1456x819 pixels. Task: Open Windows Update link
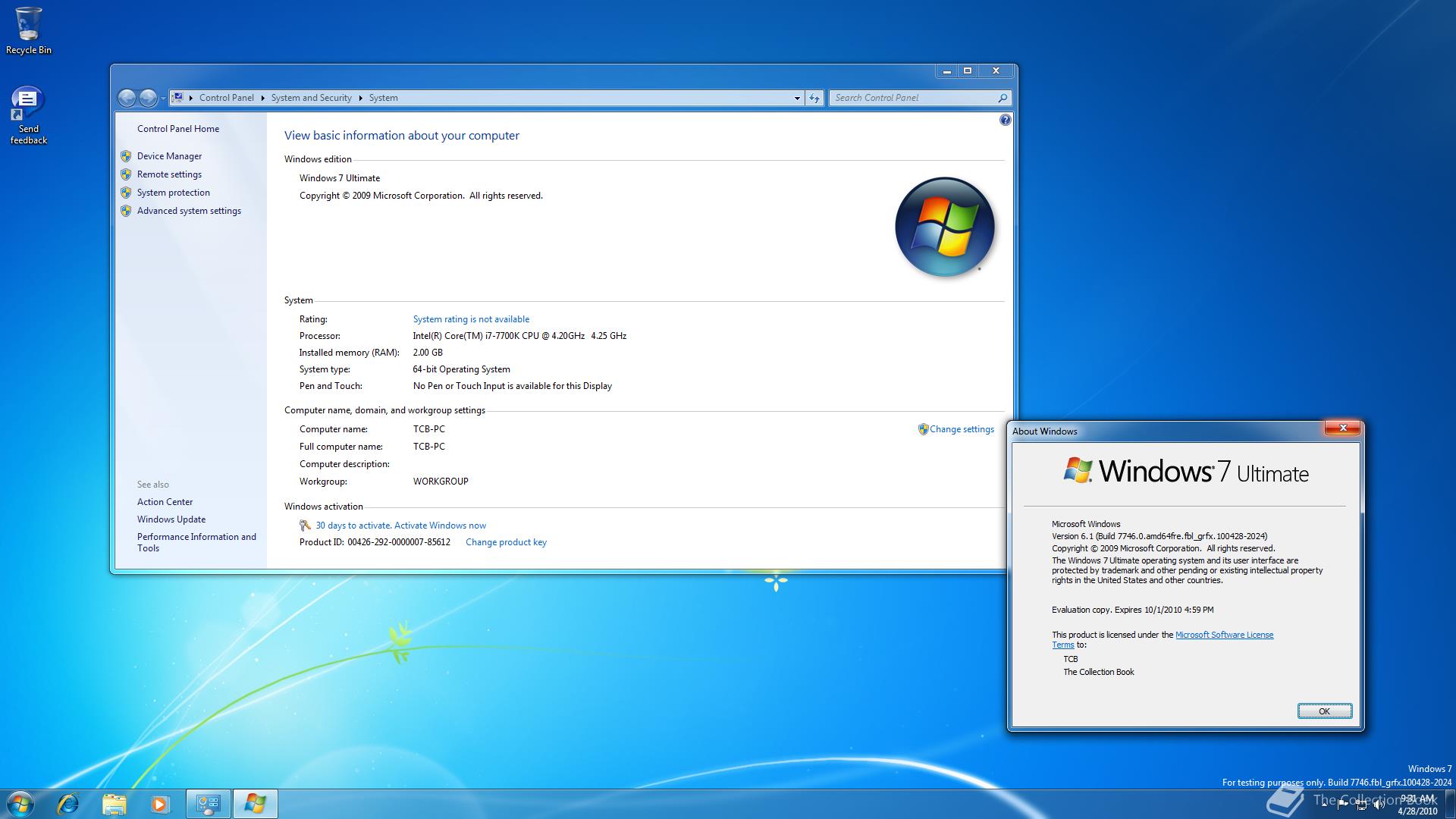[x=171, y=519]
